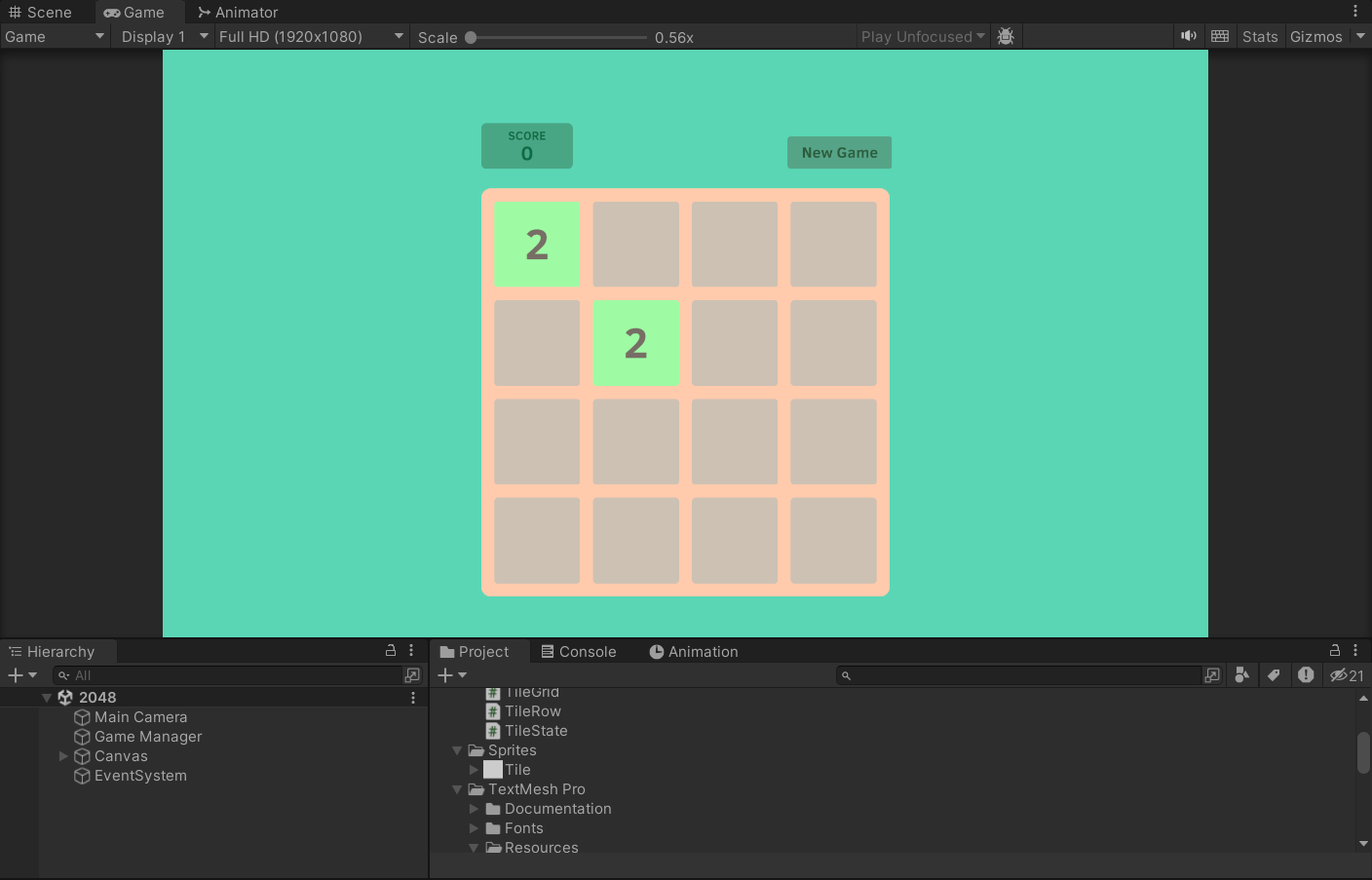Filter Project assets by label with tag icon

click(x=1275, y=674)
